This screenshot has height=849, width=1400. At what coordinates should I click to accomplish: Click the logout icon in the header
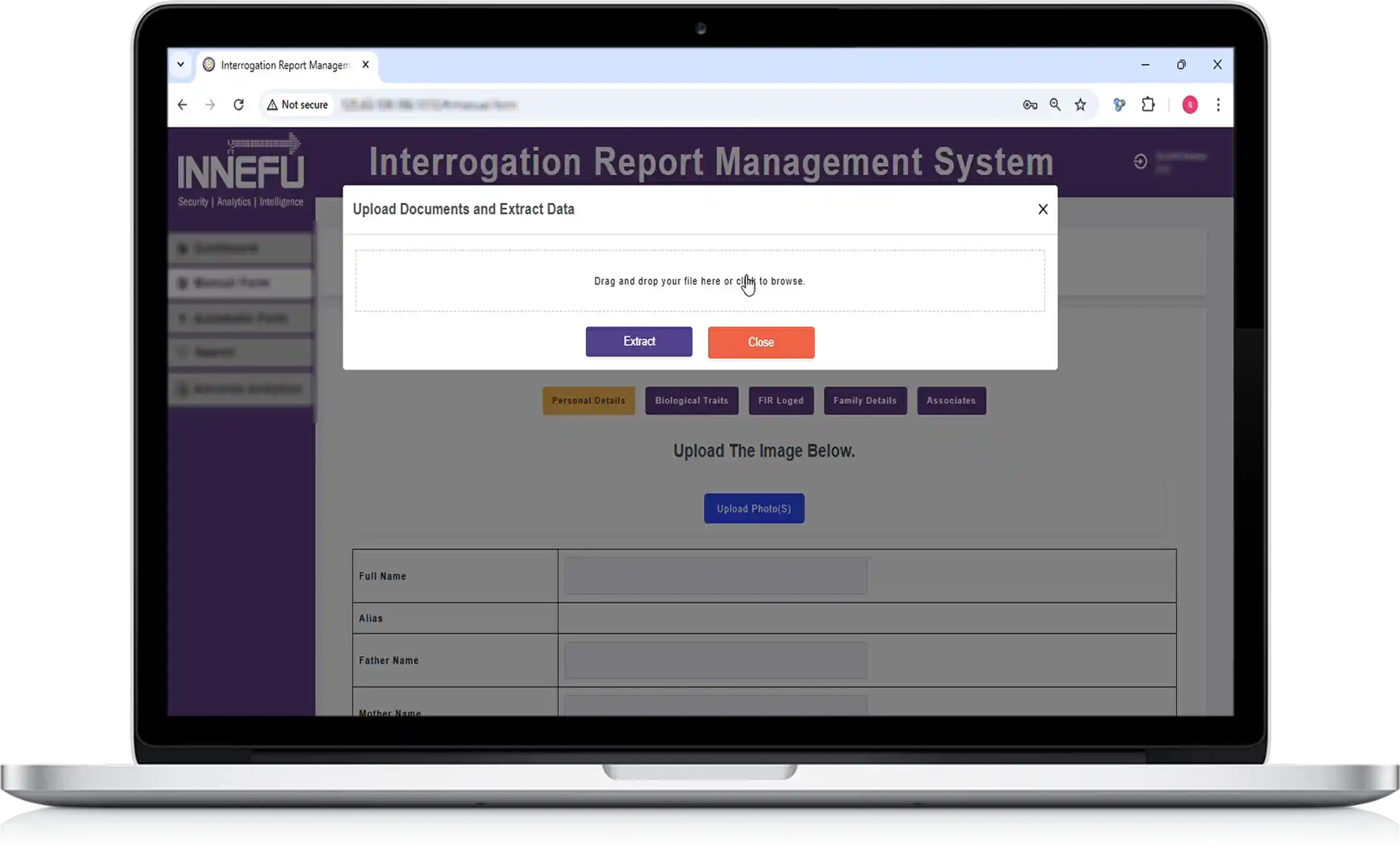click(1140, 161)
